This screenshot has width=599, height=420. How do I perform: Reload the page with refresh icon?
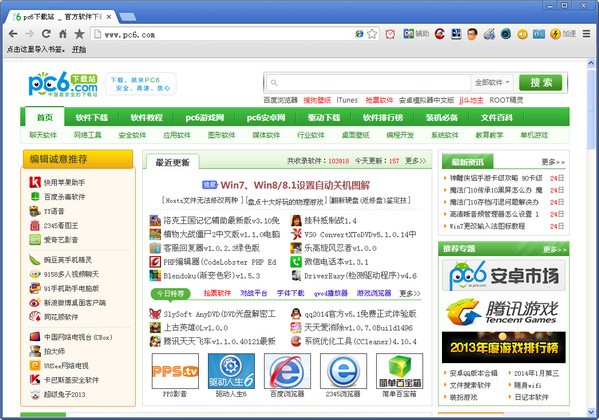pos(46,34)
